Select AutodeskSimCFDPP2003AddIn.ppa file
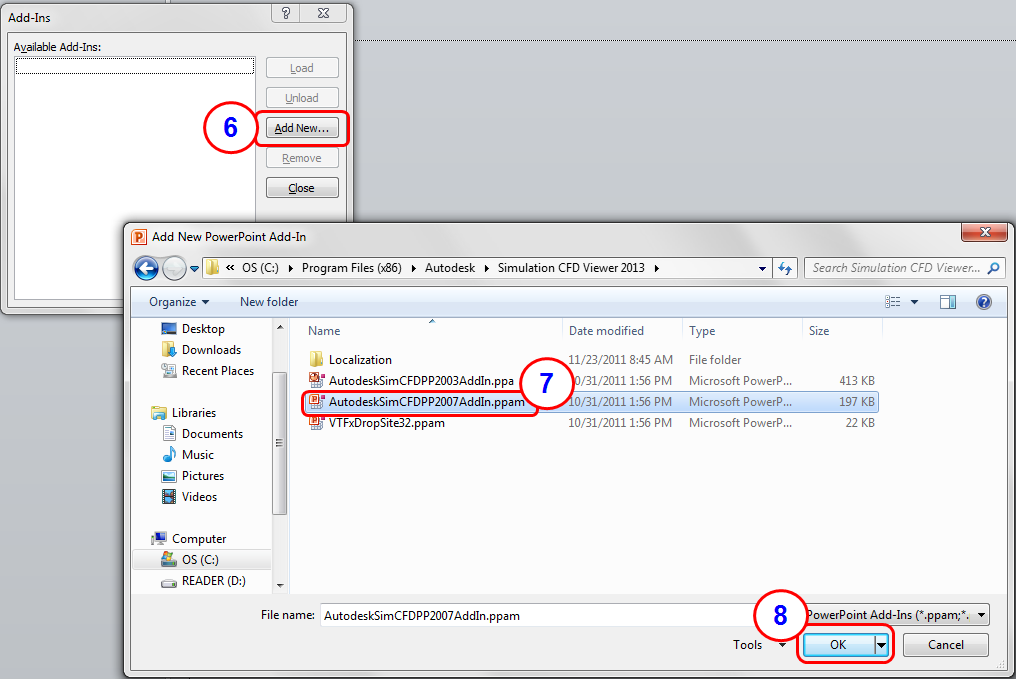Image resolution: width=1016 pixels, height=679 pixels. [x=421, y=381]
